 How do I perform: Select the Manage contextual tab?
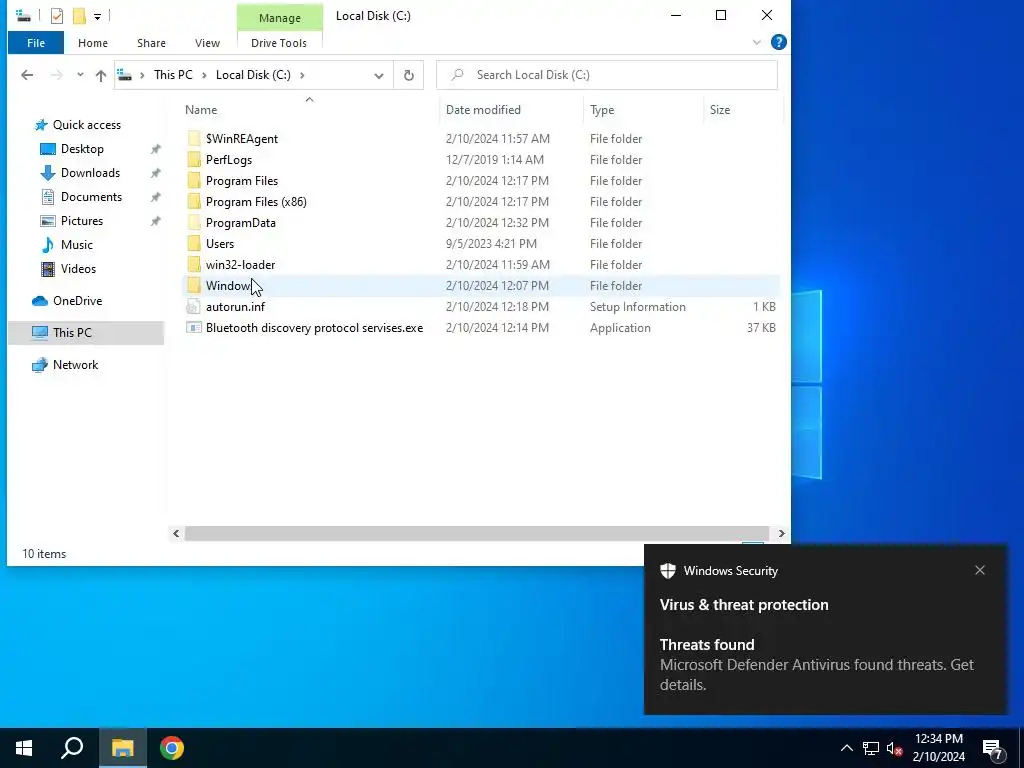(280, 18)
